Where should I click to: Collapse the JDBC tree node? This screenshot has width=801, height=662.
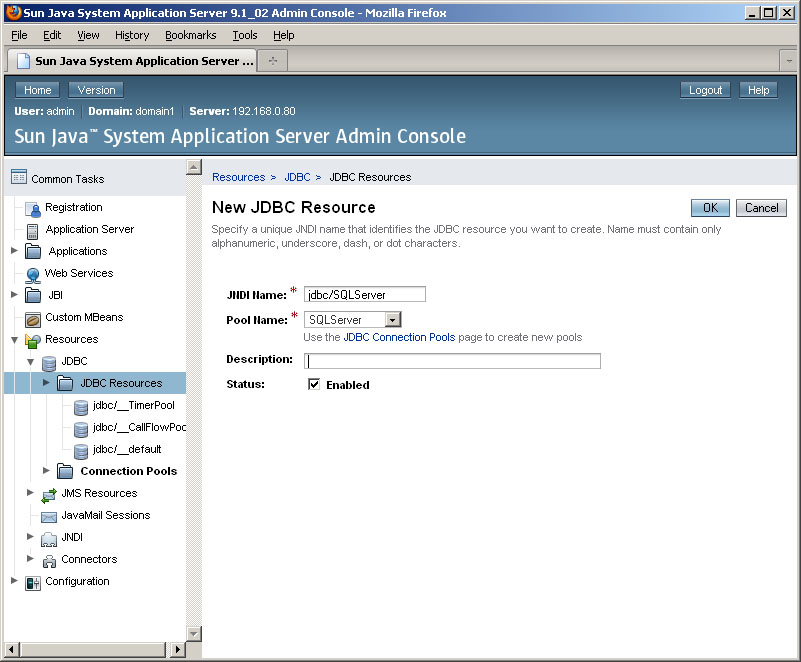[x=31, y=361]
